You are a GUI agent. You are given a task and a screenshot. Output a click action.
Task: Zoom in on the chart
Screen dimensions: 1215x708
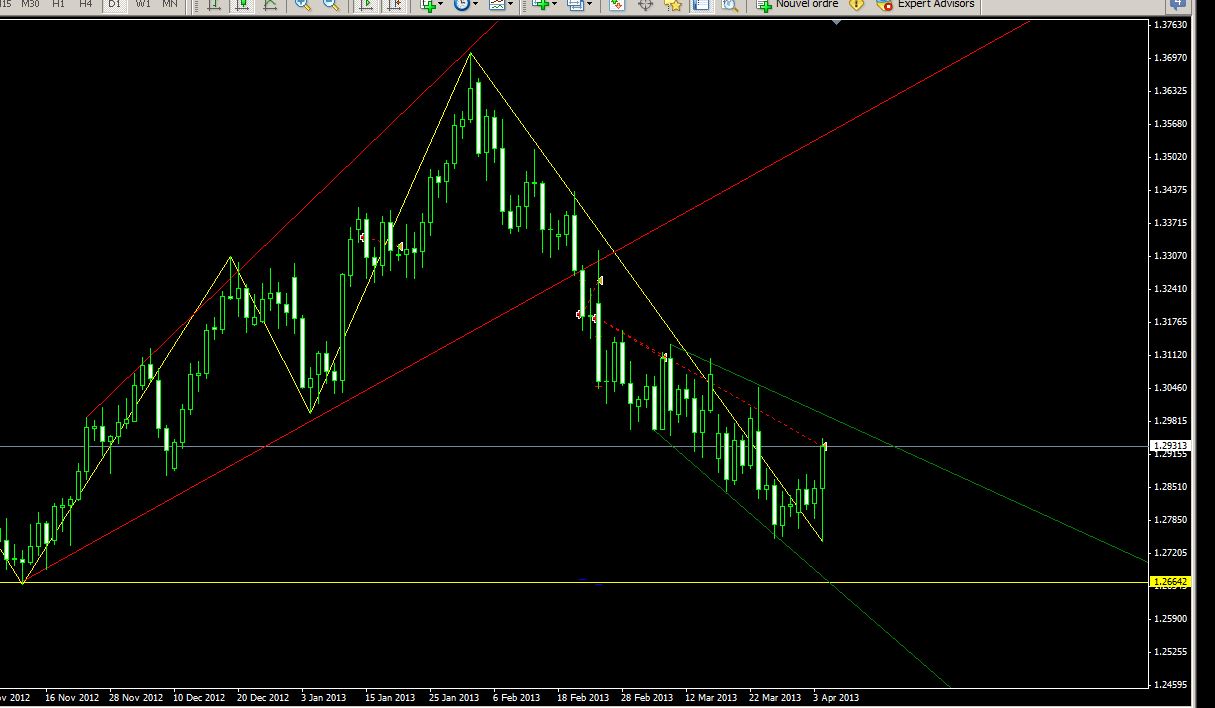pyautogui.click(x=303, y=5)
